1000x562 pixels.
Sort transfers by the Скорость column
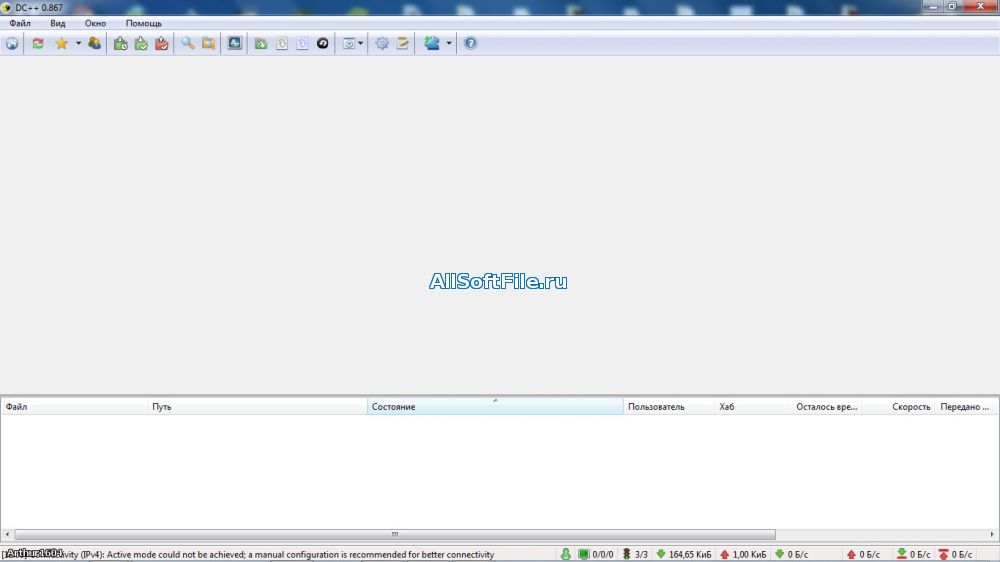[x=899, y=406]
